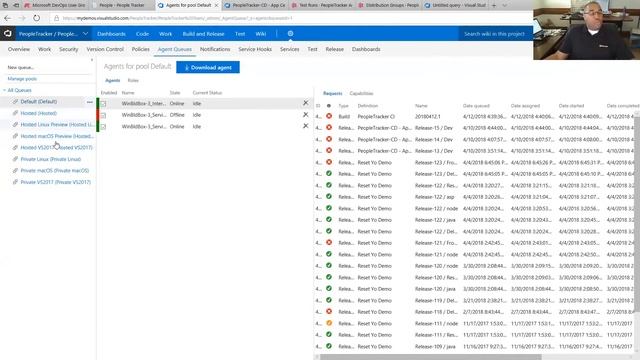
Task: Click the horizontal scrollbar under requests table
Action: 431,357
